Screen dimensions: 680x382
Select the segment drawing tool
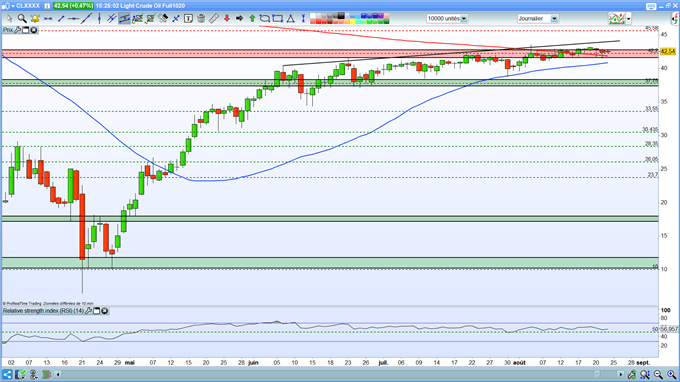[61, 19]
